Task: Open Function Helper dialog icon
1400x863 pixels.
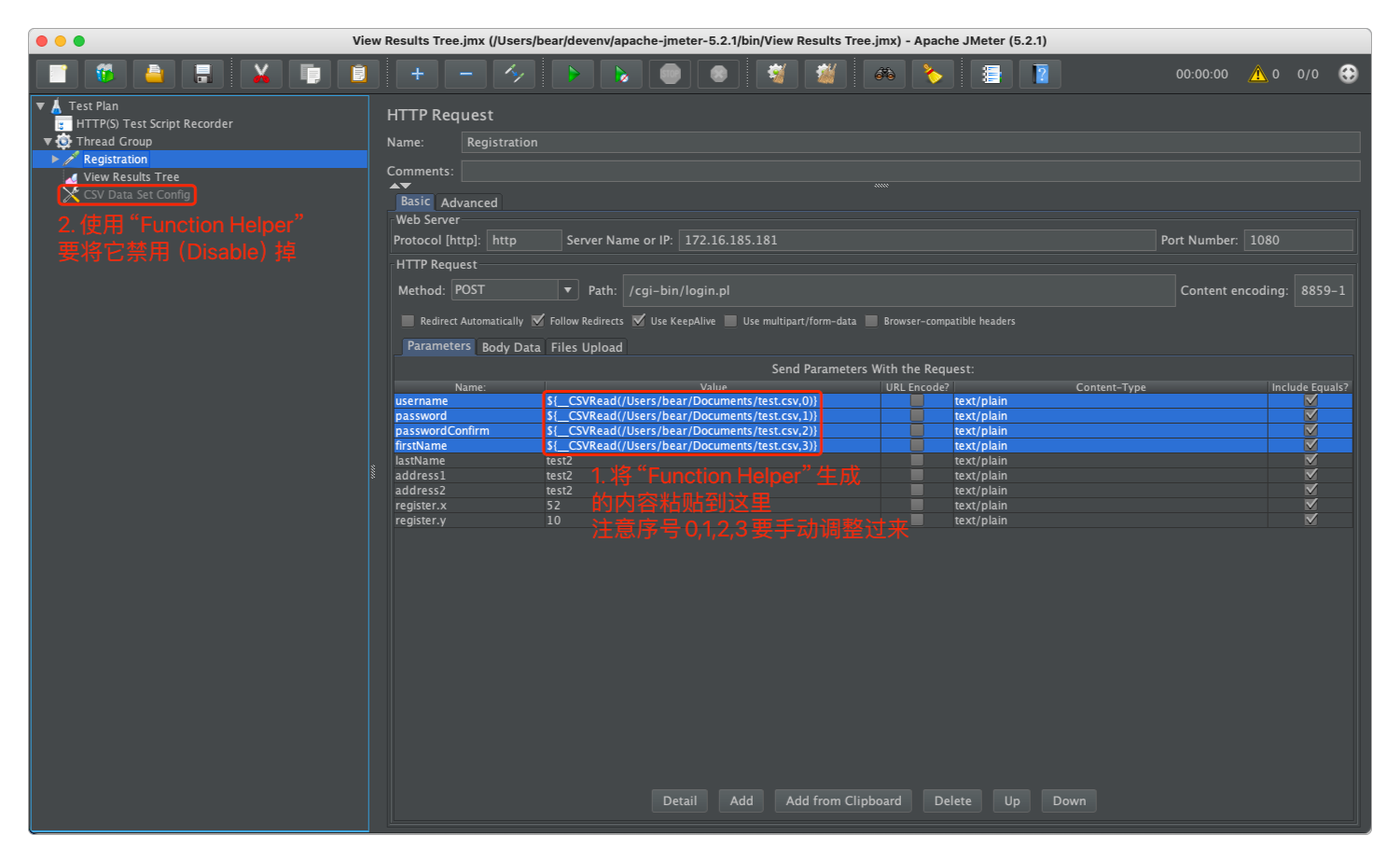Action: (x=991, y=74)
